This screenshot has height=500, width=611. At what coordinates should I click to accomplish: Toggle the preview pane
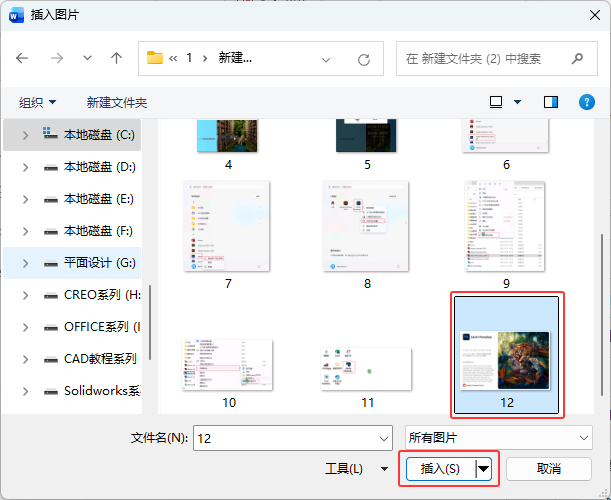[551, 102]
